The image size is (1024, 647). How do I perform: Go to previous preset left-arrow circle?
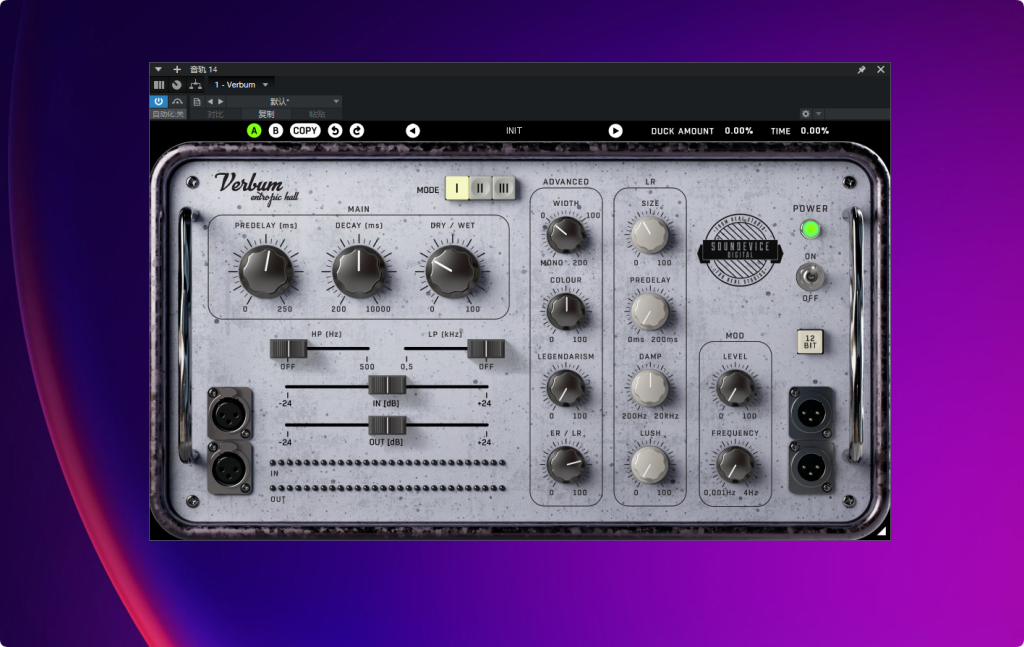[x=413, y=131]
